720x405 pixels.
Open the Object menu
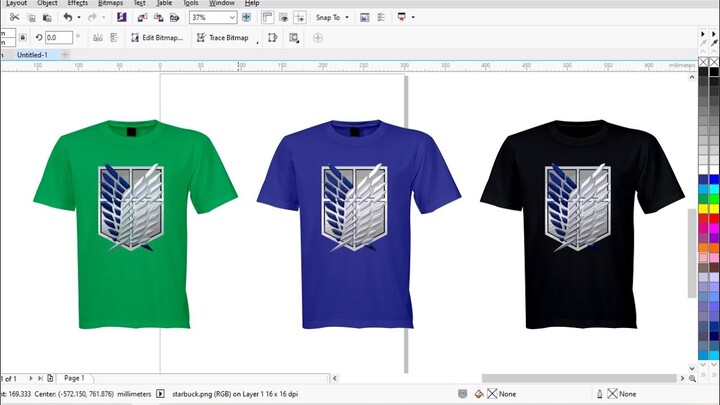[47, 3]
